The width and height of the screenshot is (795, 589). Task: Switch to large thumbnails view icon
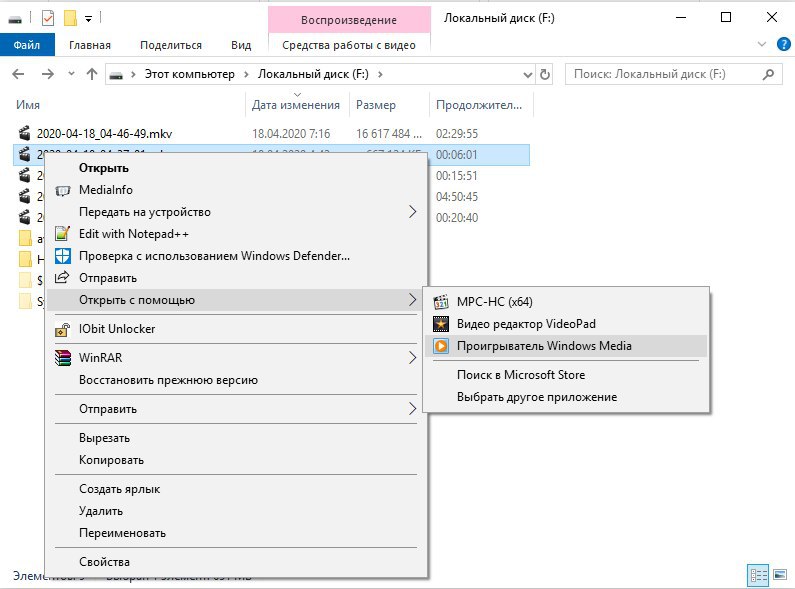780,575
